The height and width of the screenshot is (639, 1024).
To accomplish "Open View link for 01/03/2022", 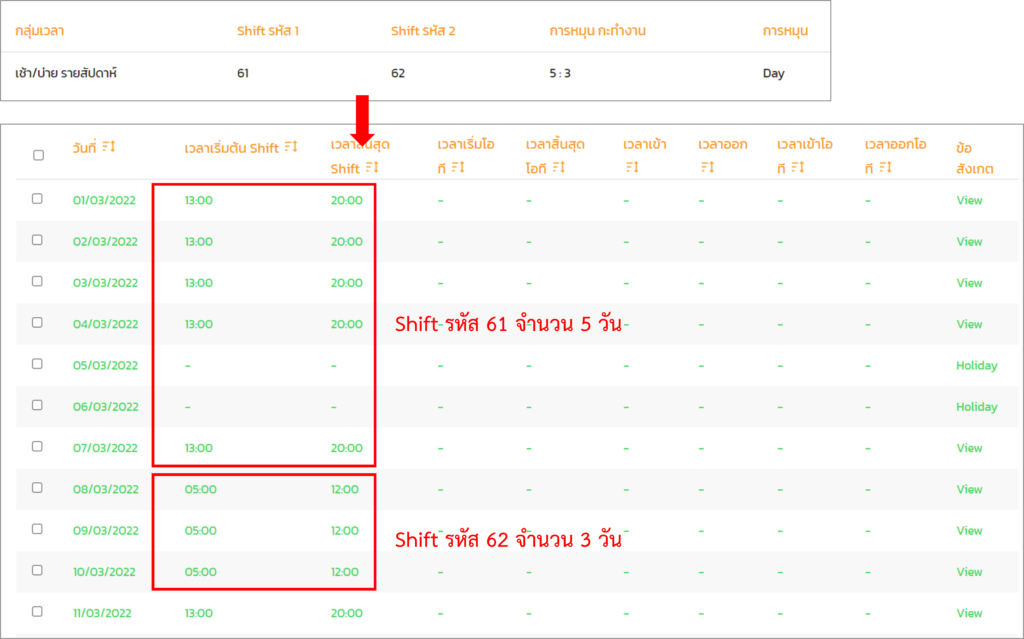I will (x=969, y=200).
